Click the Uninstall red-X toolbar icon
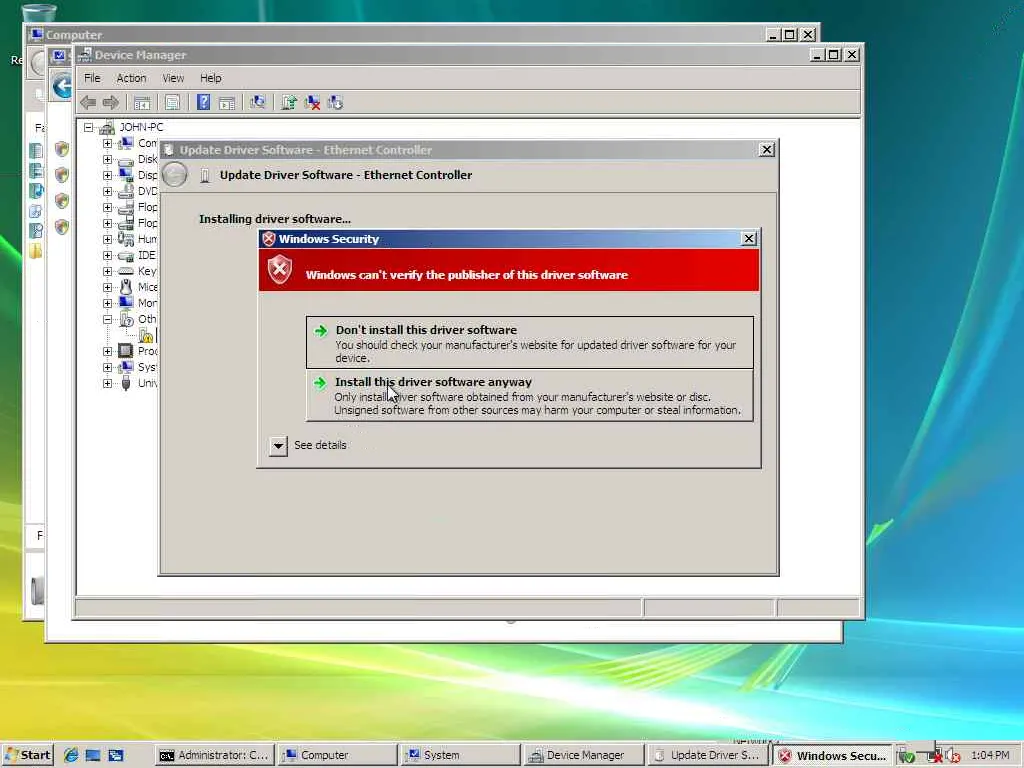The height and width of the screenshot is (768, 1024). [312, 103]
